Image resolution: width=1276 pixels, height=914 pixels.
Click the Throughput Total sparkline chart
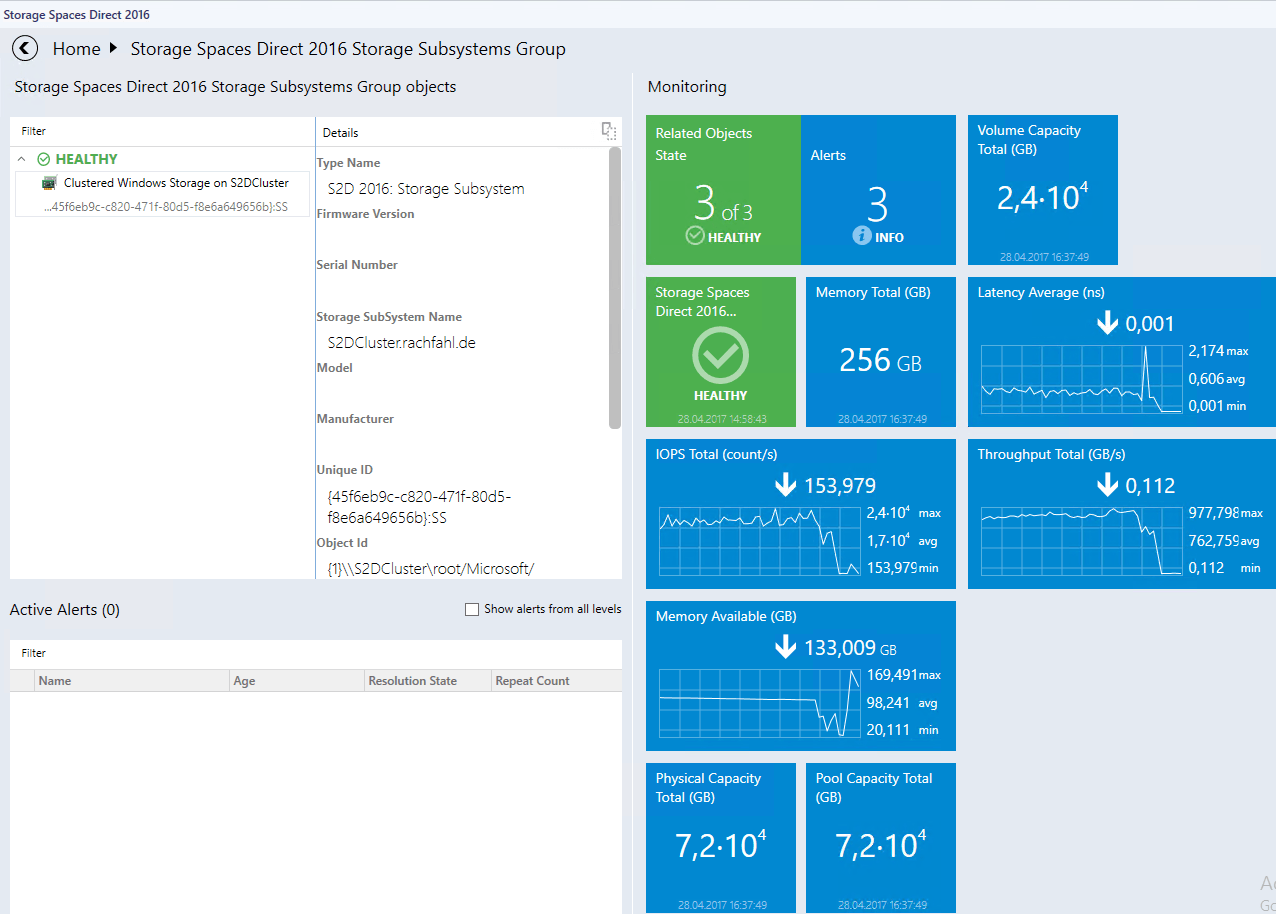coord(1082,541)
